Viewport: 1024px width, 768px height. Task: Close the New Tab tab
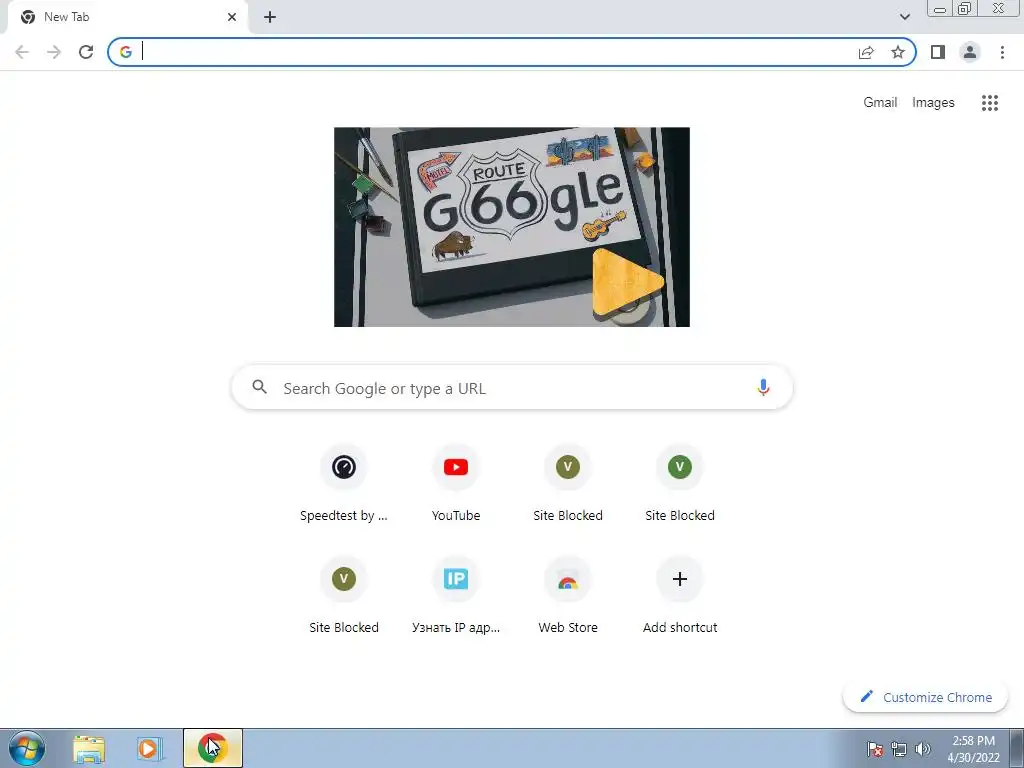tap(232, 17)
